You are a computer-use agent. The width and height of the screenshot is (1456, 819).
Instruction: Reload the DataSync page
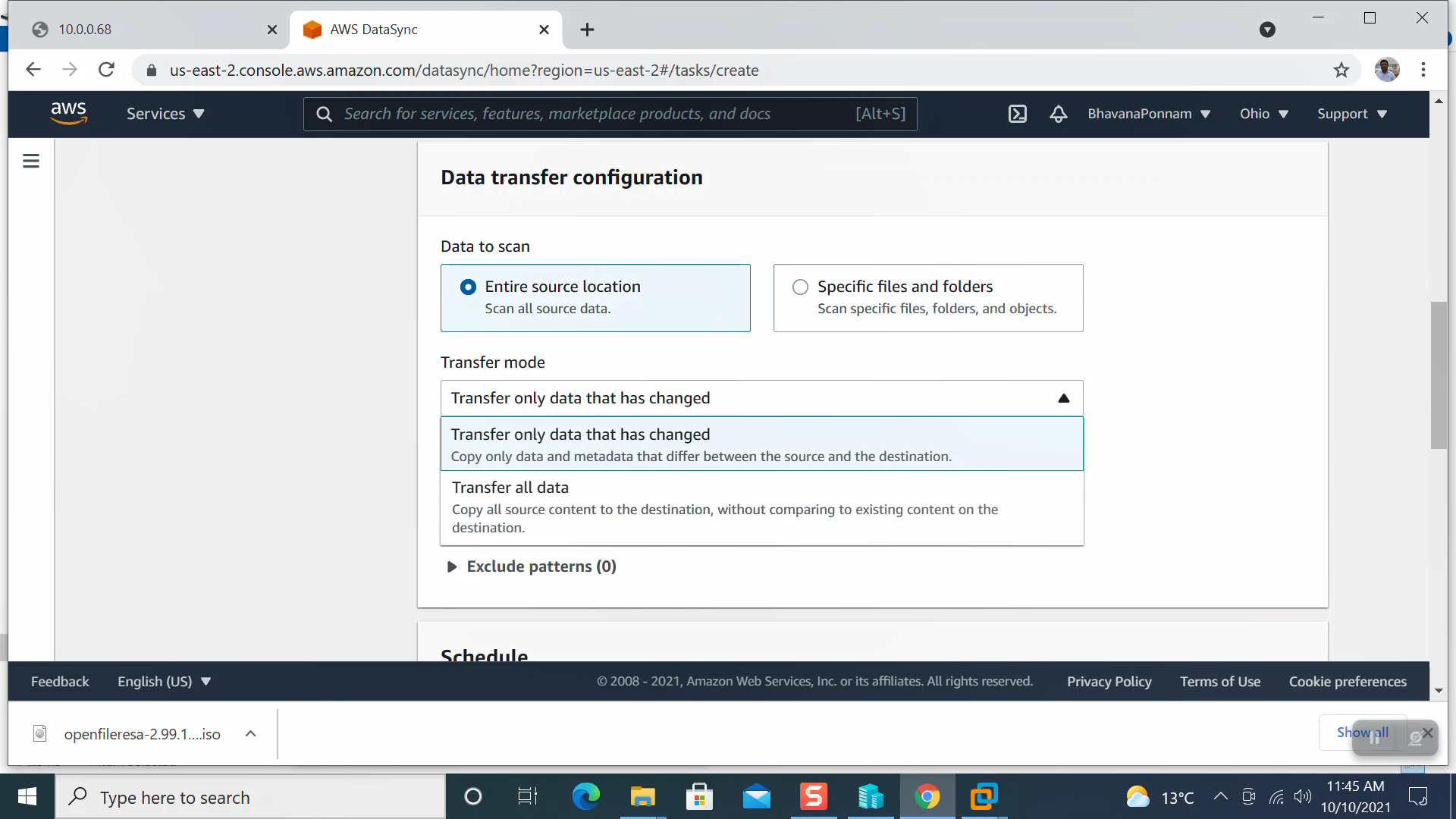106,69
